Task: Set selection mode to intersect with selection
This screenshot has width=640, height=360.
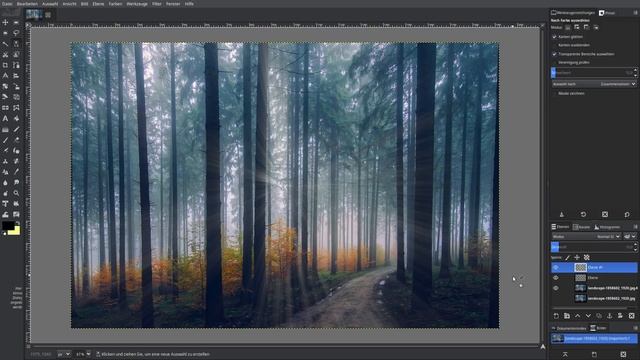Action: coord(596,27)
